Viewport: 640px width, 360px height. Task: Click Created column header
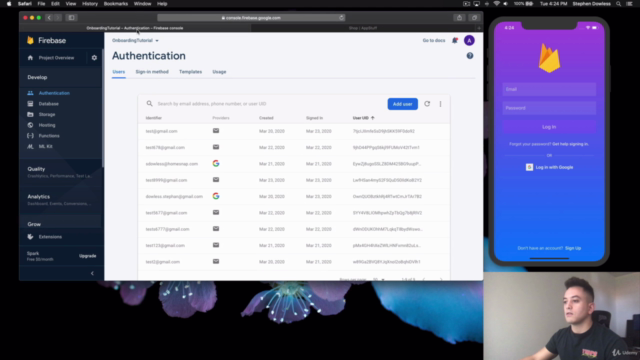(266, 118)
